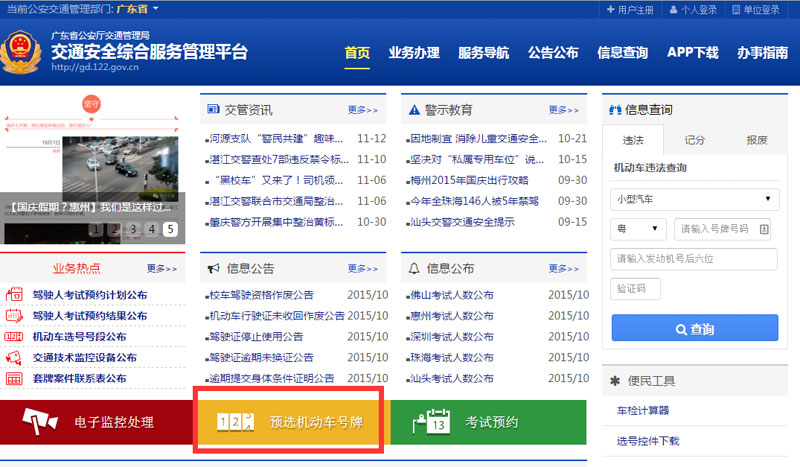The height and width of the screenshot is (467, 800).
Task: Open news 今年全珠海146人被5年禁驾
Action: point(474,201)
